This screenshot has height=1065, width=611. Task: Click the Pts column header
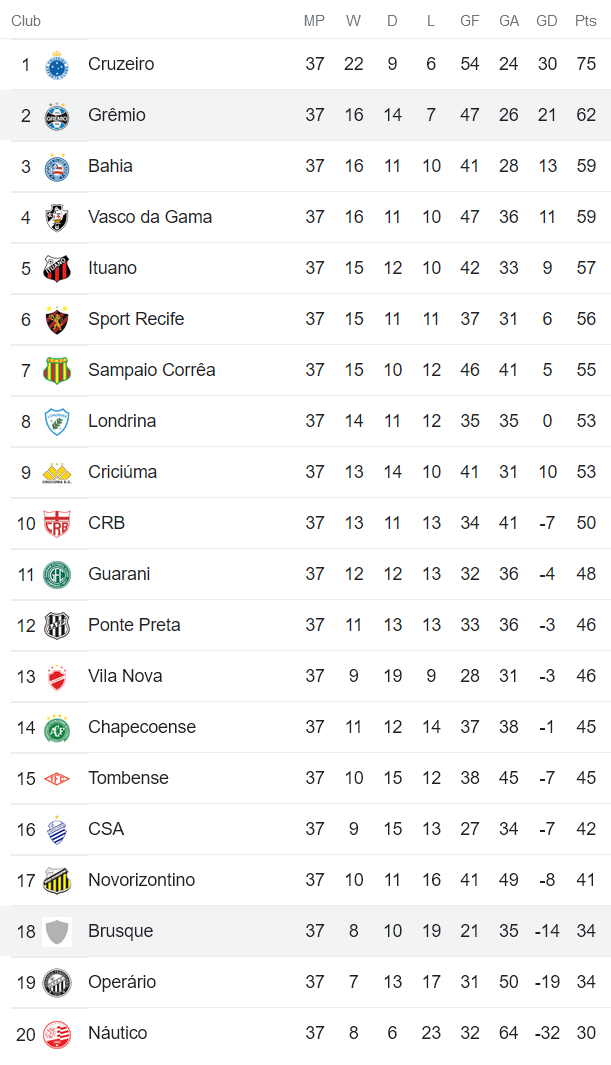pos(586,21)
